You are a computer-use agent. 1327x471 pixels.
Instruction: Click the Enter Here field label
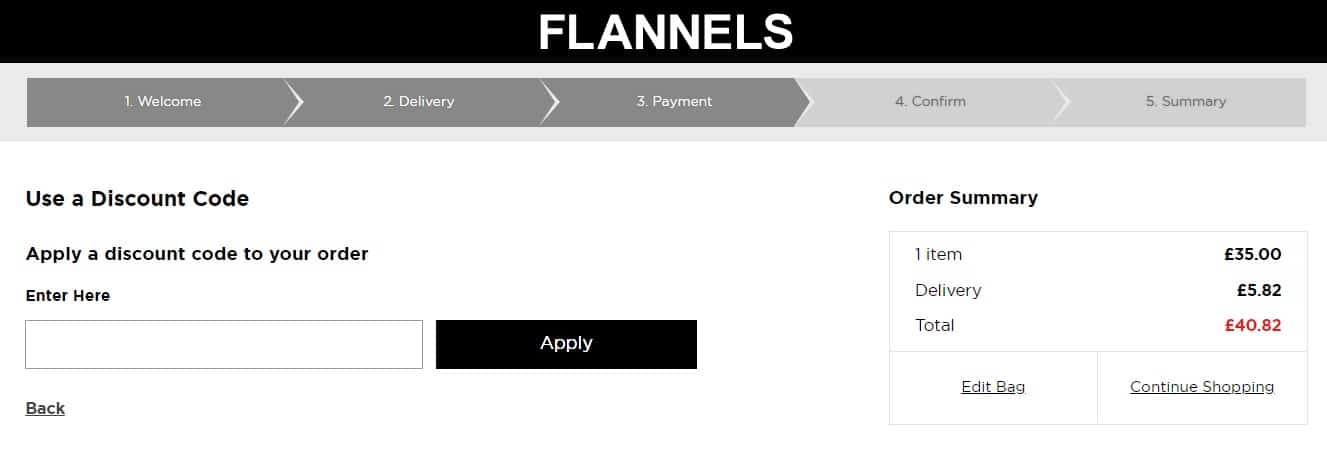point(68,296)
